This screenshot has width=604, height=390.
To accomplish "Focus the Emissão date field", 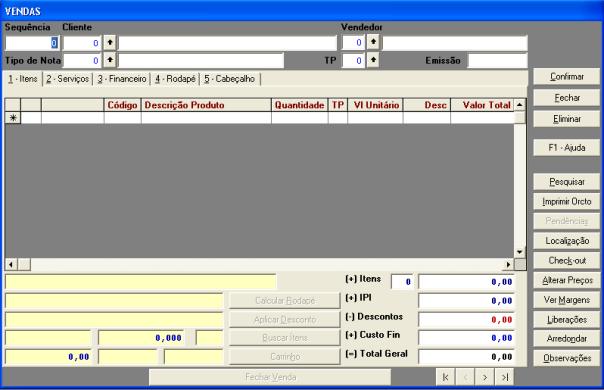I will coord(497,61).
